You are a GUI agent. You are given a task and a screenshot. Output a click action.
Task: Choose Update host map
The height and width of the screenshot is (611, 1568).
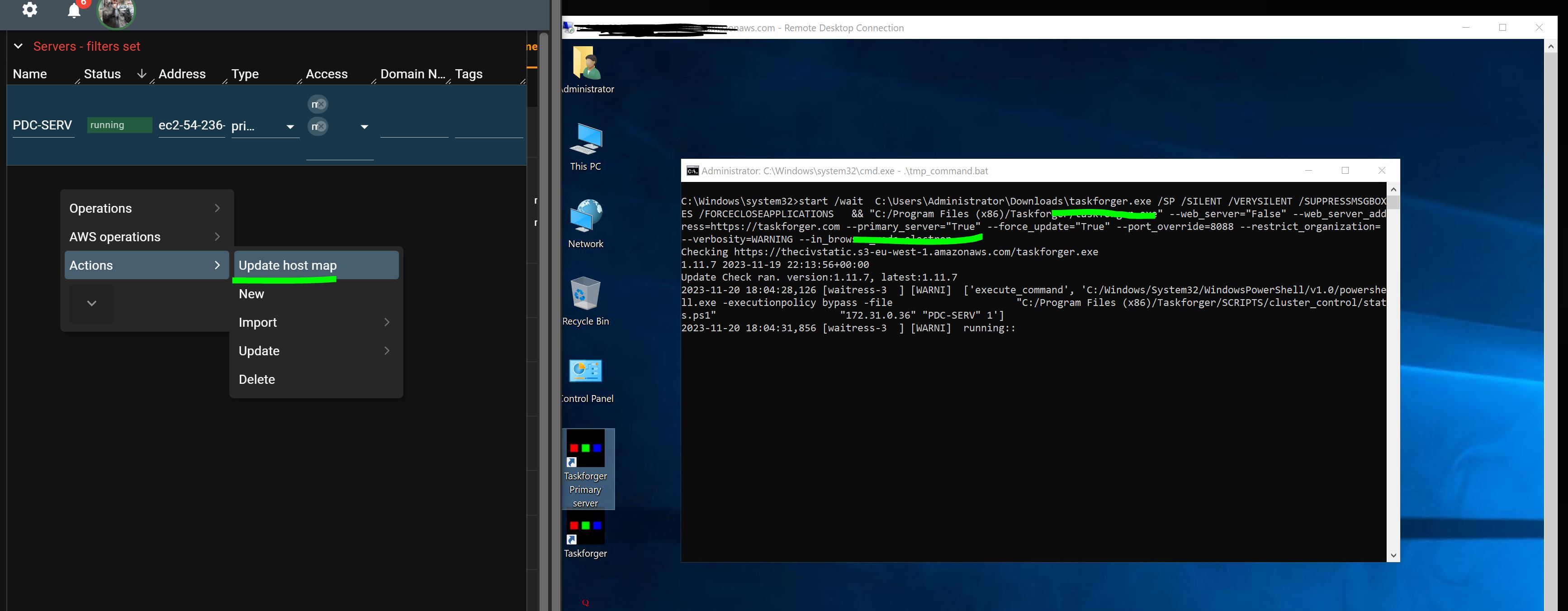[x=316, y=265]
